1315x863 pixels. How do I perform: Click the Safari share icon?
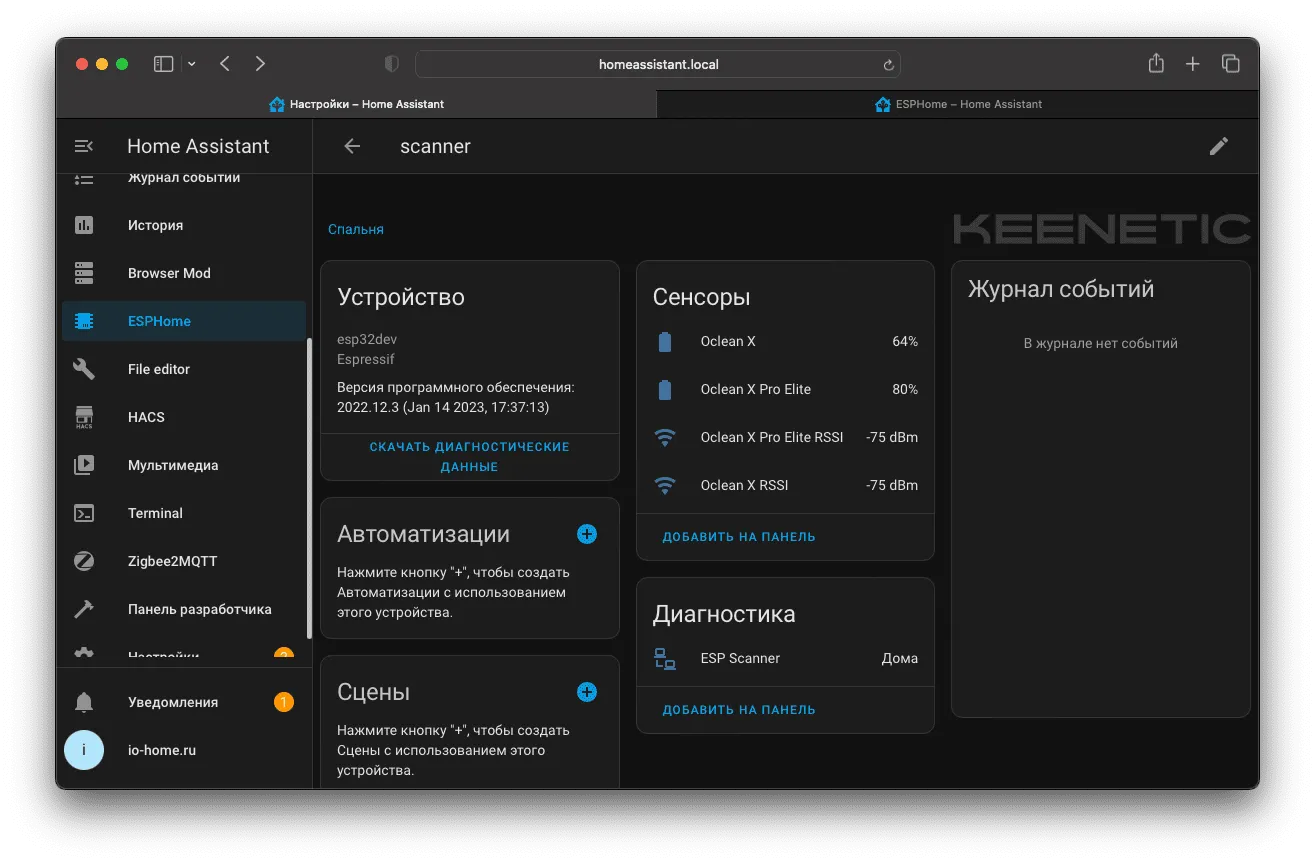click(x=1156, y=64)
